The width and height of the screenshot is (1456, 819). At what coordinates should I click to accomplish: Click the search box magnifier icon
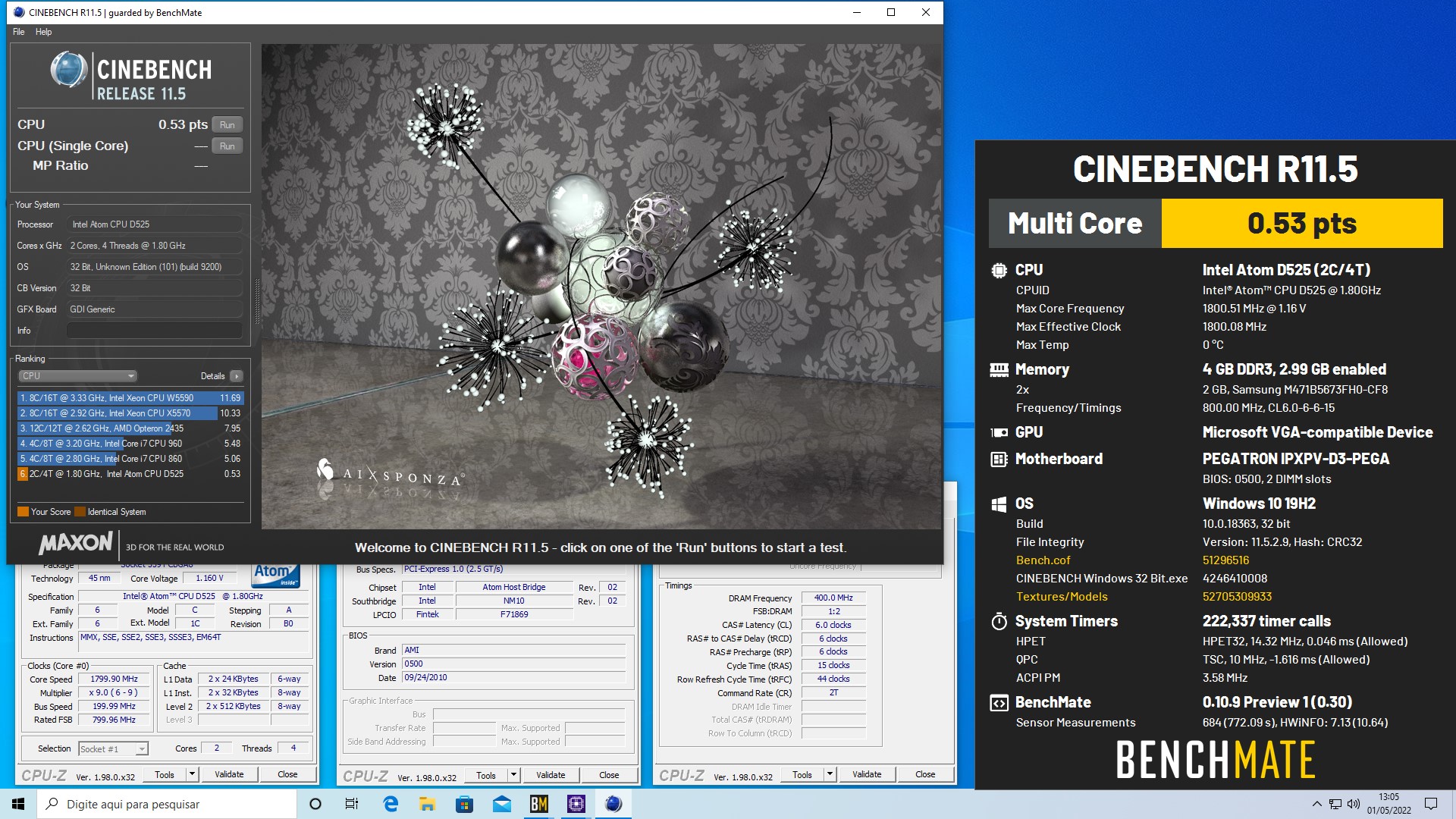click(52, 804)
